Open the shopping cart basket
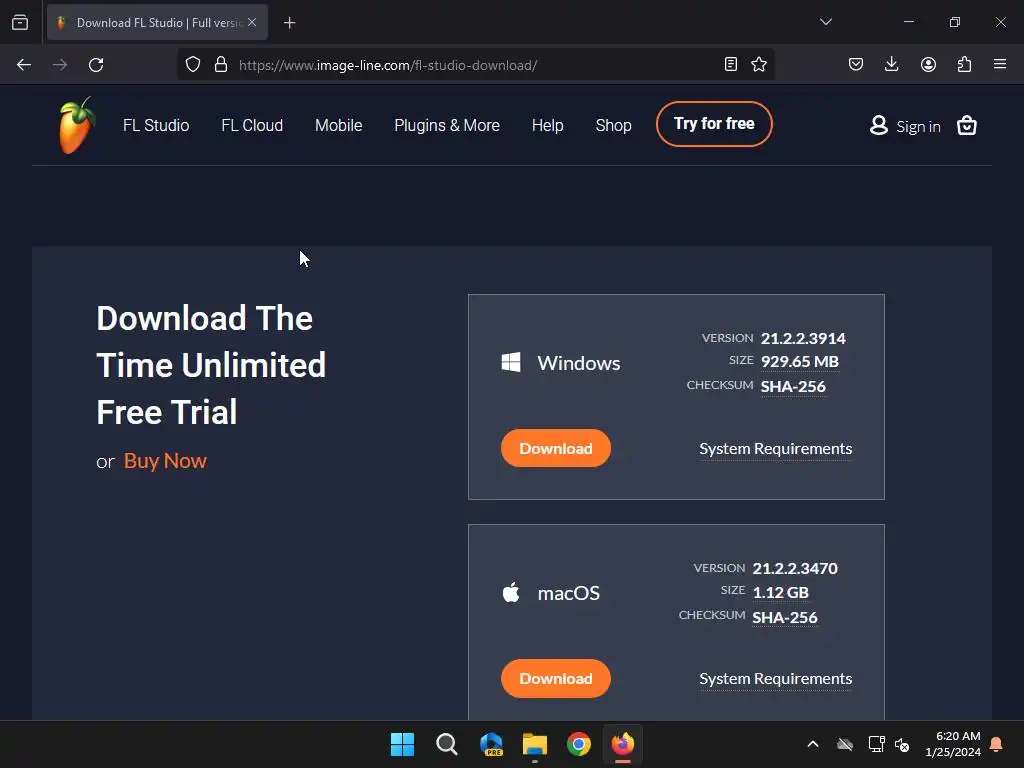1024x768 pixels. pos(967,125)
